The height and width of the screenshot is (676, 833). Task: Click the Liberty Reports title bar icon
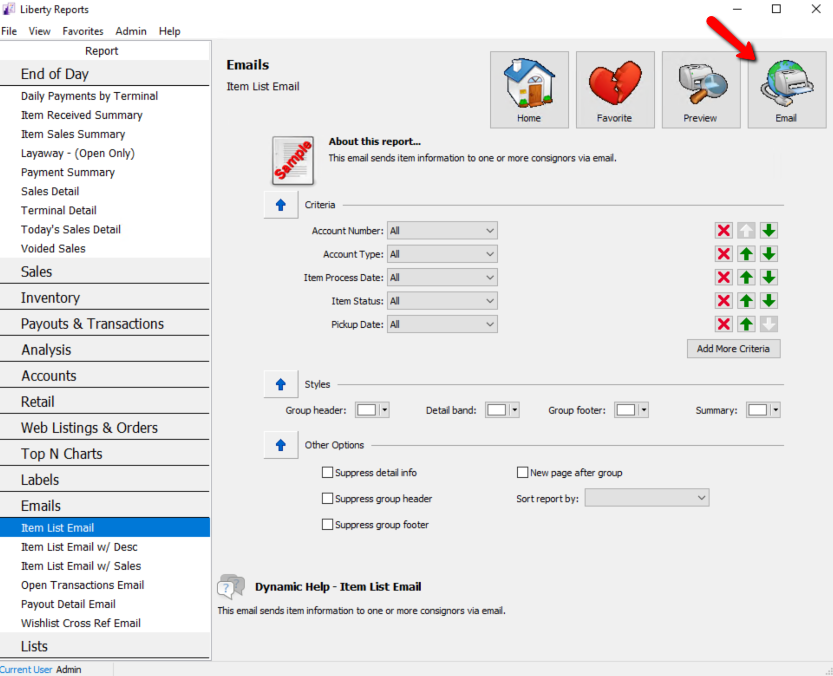click(9, 9)
